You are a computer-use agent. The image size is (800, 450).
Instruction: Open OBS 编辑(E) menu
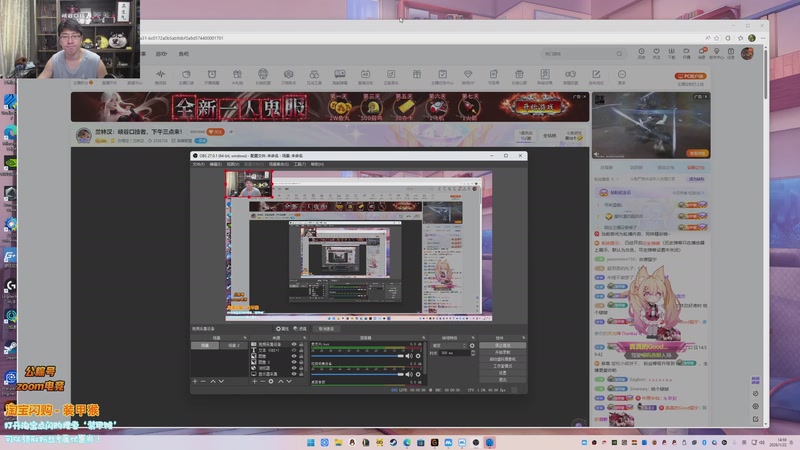click(x=216, y=164)
